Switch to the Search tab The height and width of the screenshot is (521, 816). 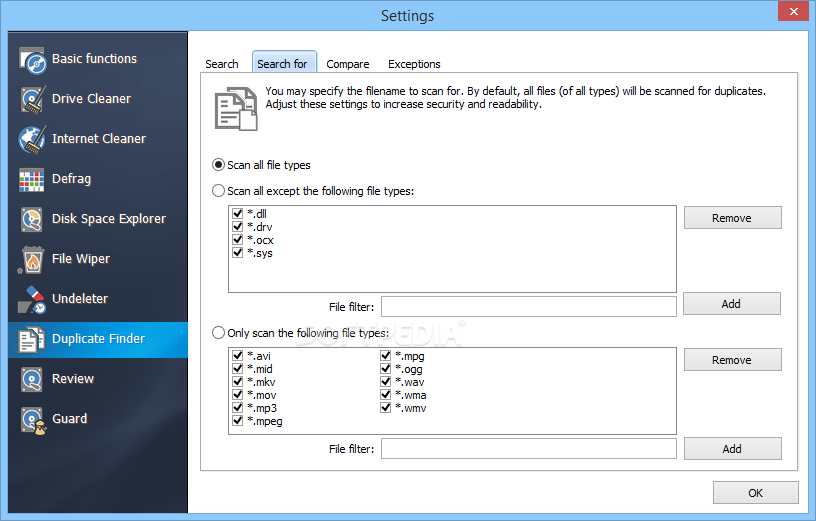(222, 64)
